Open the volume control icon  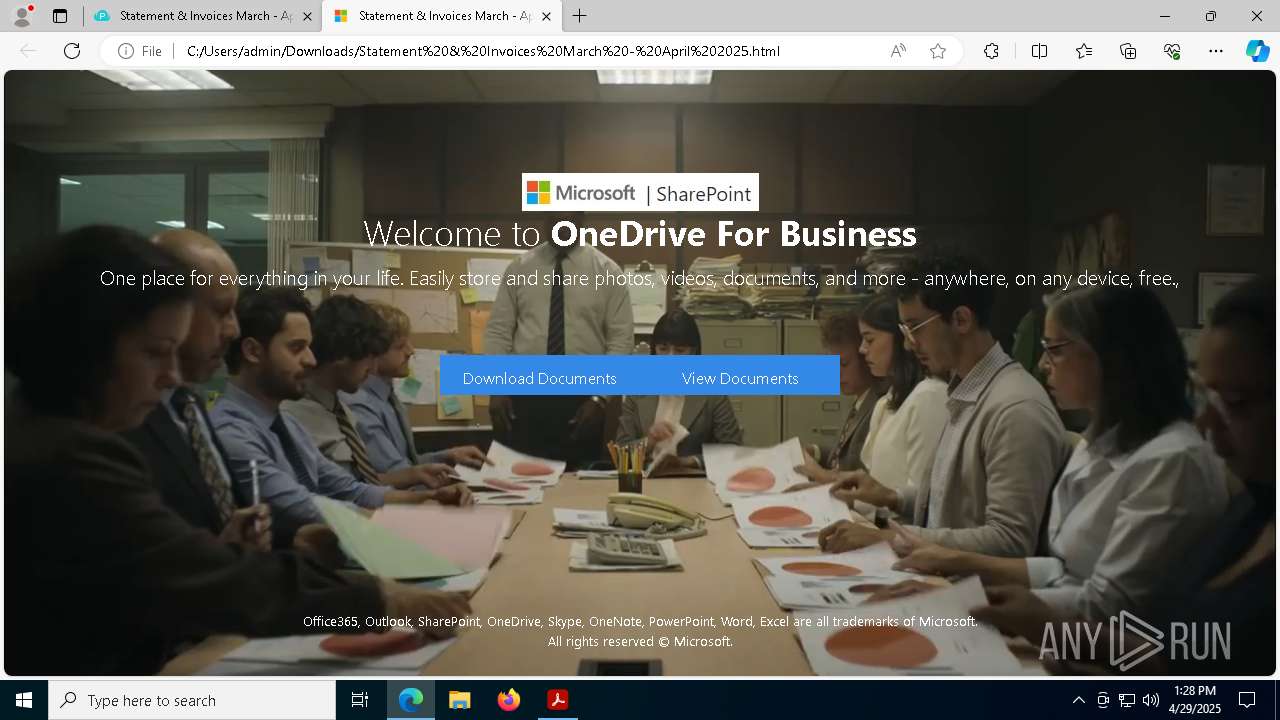pos(1151,700)
